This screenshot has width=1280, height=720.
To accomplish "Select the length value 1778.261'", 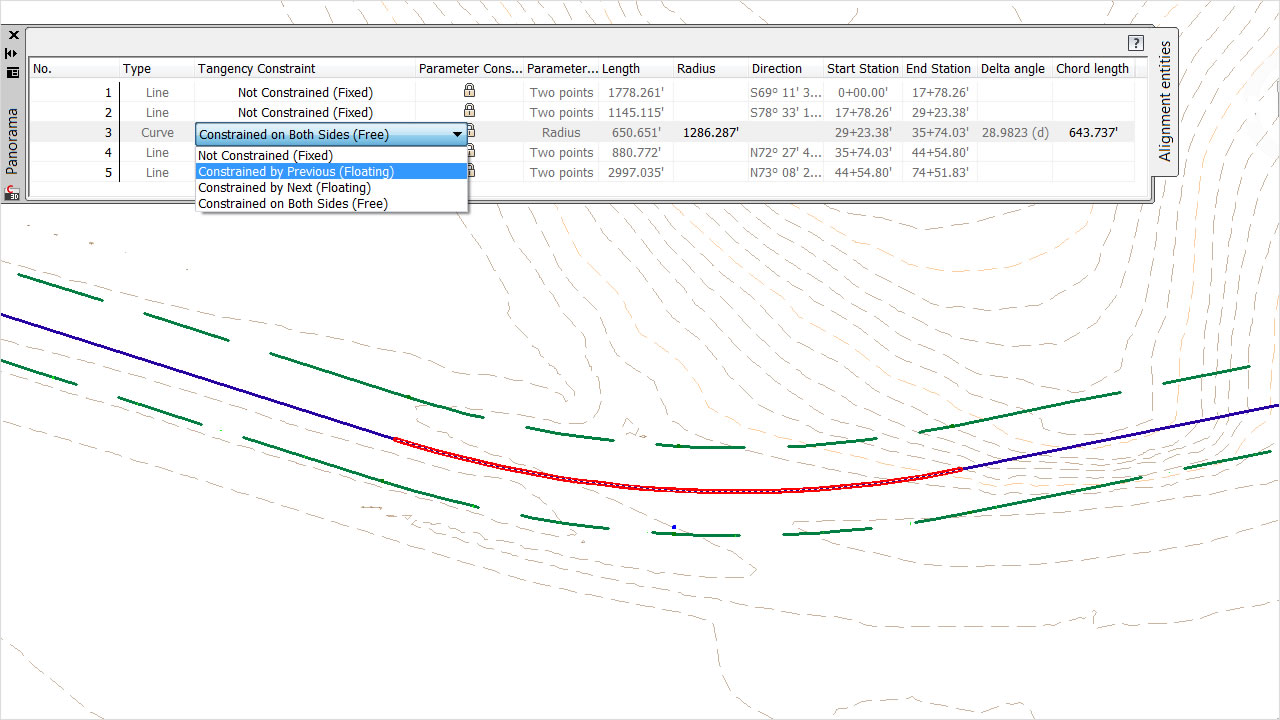I will coord(636,93).
